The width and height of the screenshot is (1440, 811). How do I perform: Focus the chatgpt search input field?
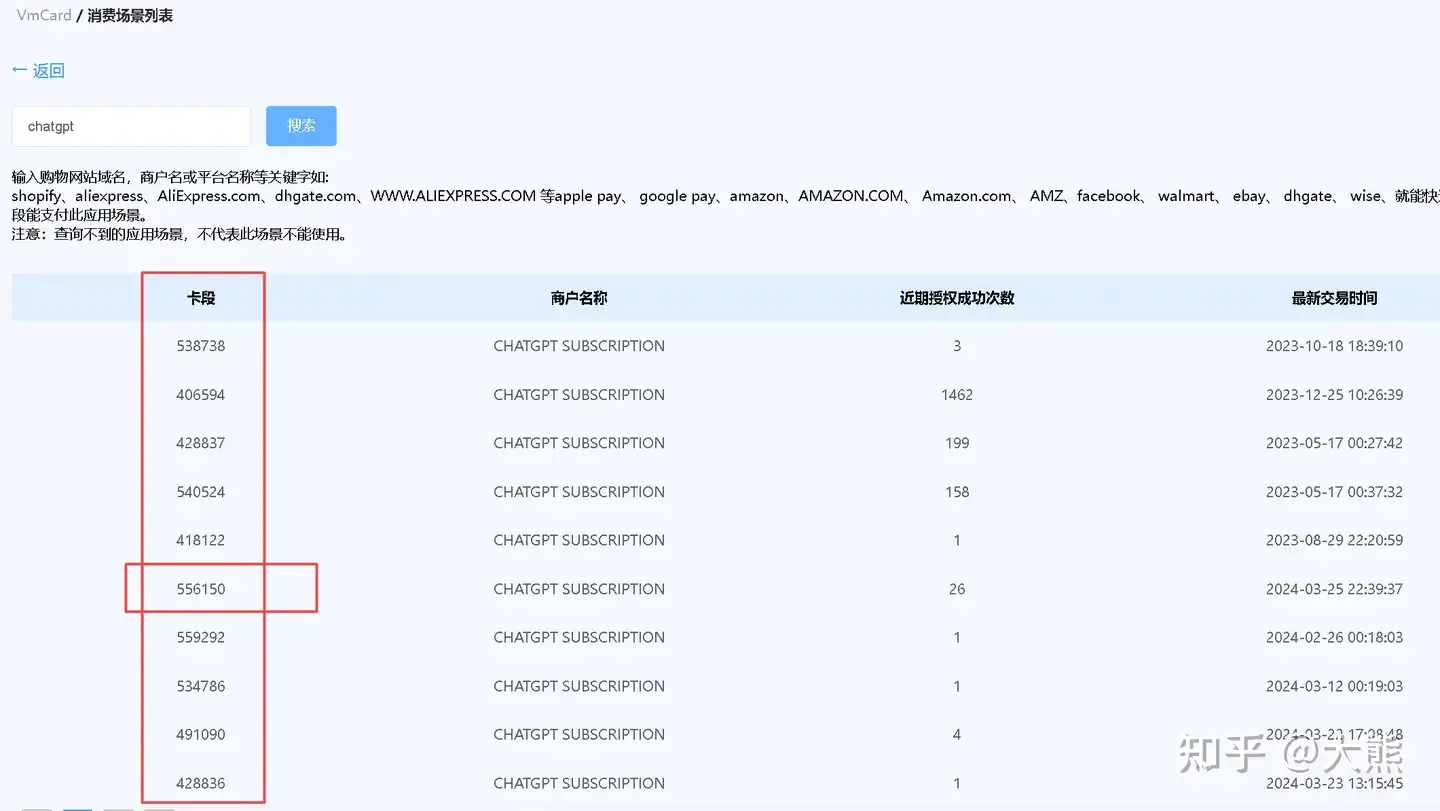(x=131, y=127)
